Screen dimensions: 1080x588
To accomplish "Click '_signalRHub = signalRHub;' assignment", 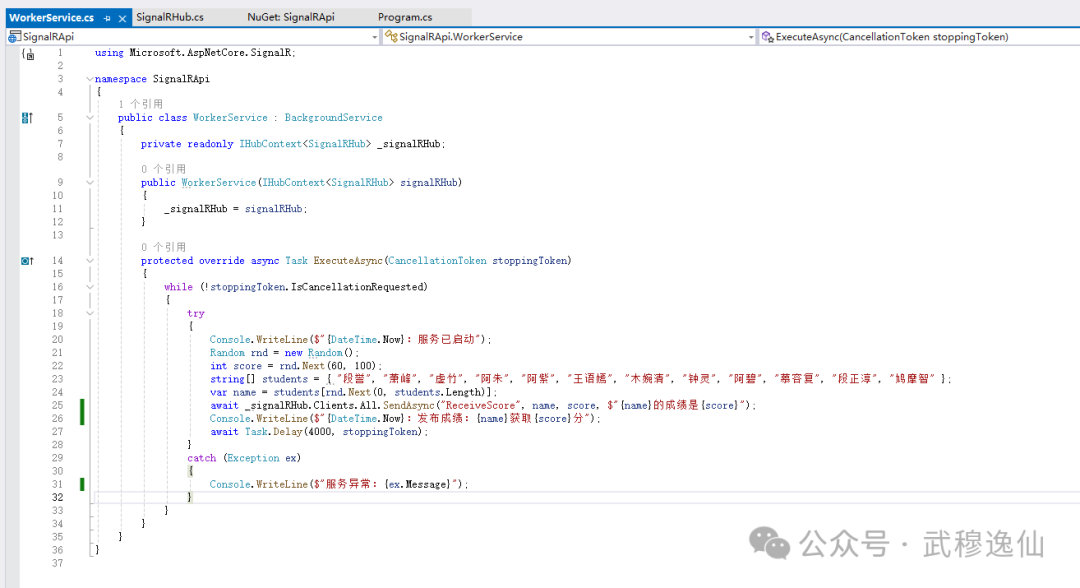I will [x=236, y=209].
